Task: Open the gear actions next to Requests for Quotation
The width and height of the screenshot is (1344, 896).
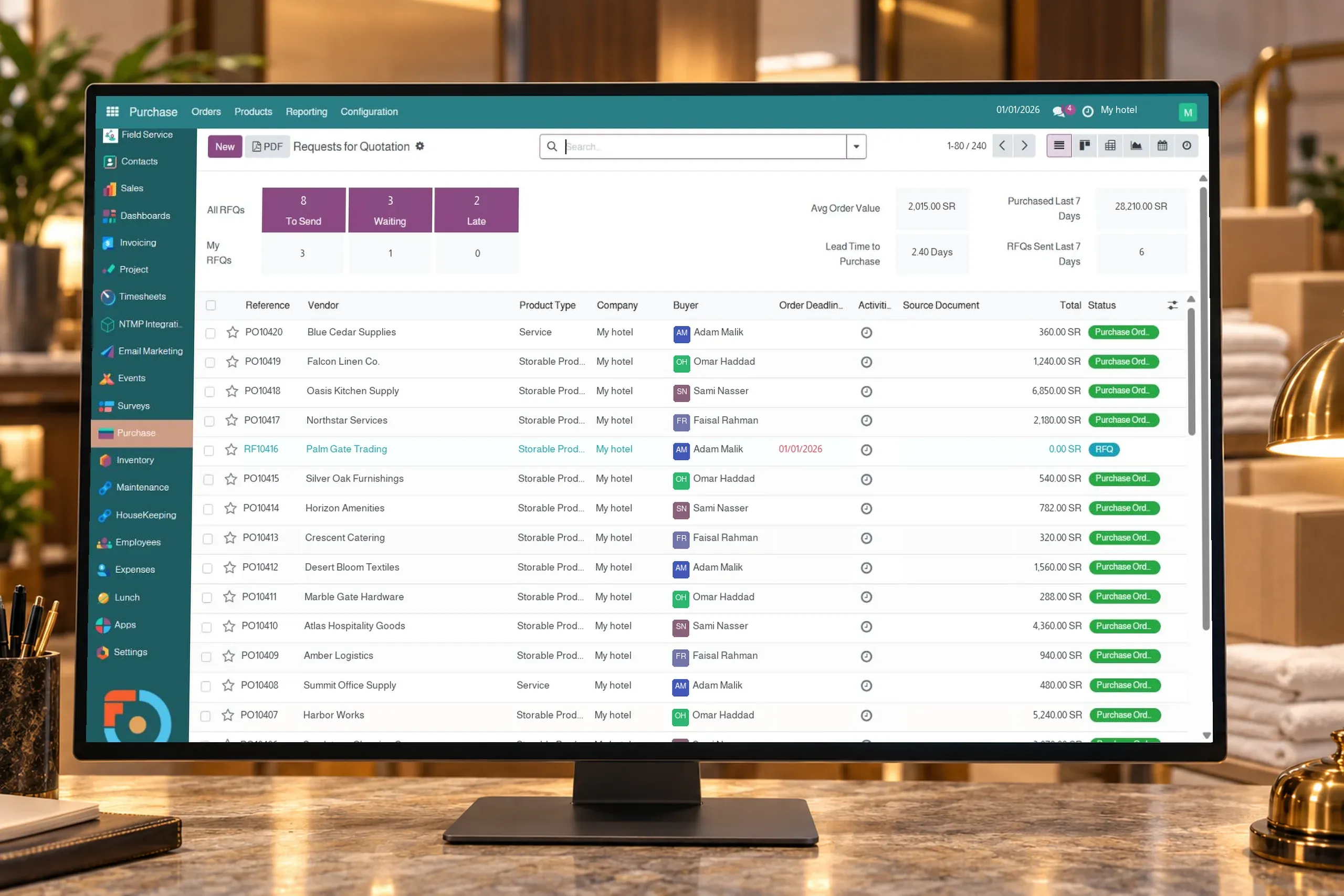Action: [420, 146]
